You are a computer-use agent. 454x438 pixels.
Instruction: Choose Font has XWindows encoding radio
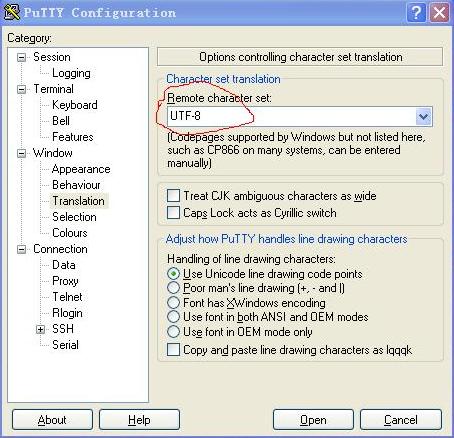[173, 303]
